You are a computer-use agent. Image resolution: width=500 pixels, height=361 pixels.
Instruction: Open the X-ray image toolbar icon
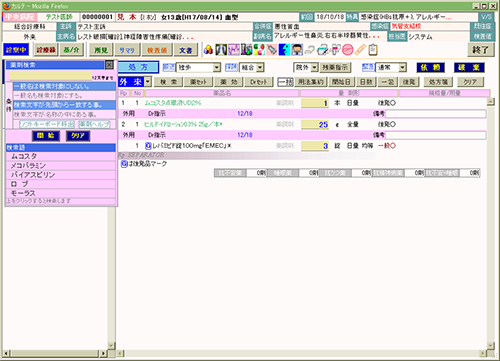[221, 50]
